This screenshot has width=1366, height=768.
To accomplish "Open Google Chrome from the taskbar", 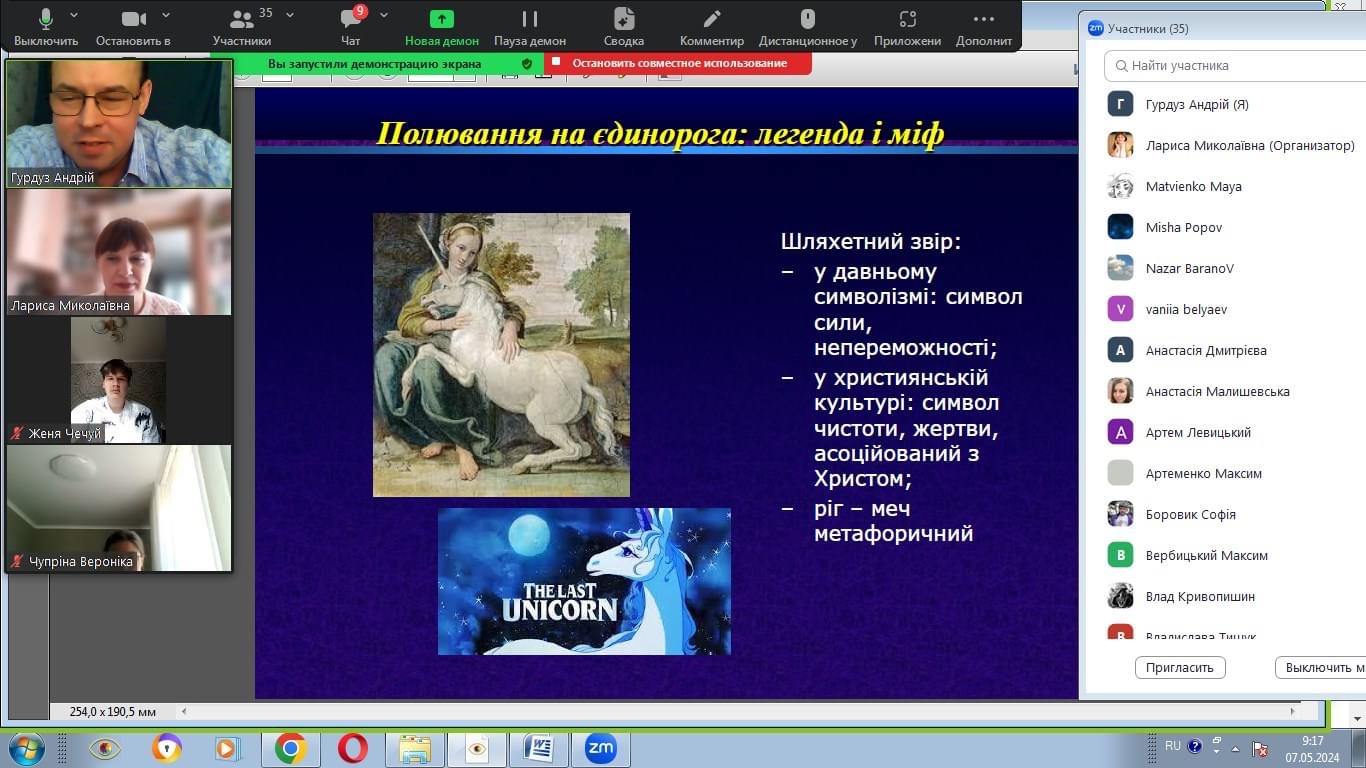I will point(290,748).
